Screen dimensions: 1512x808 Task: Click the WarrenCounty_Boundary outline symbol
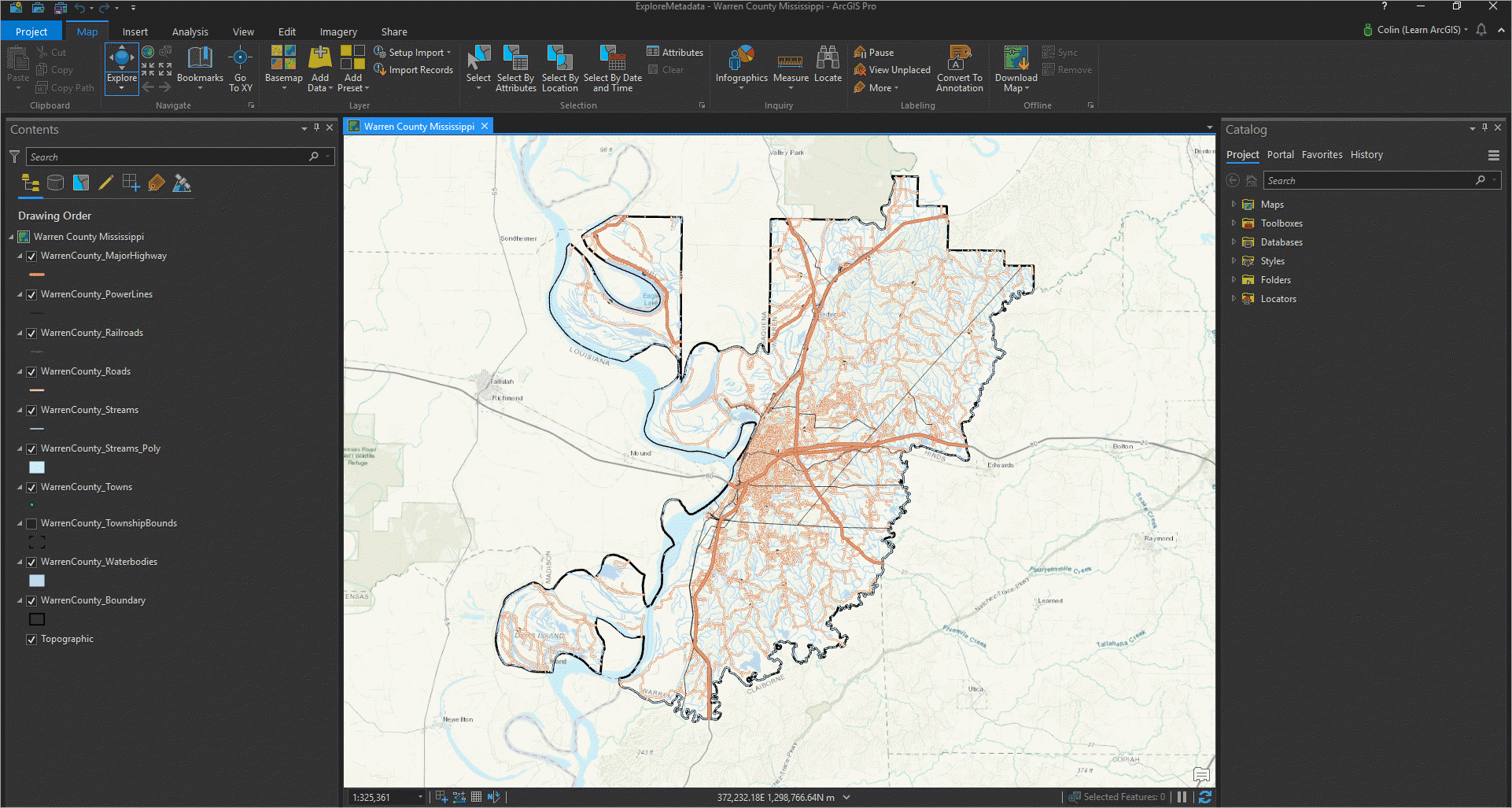[x=37, y=619]
